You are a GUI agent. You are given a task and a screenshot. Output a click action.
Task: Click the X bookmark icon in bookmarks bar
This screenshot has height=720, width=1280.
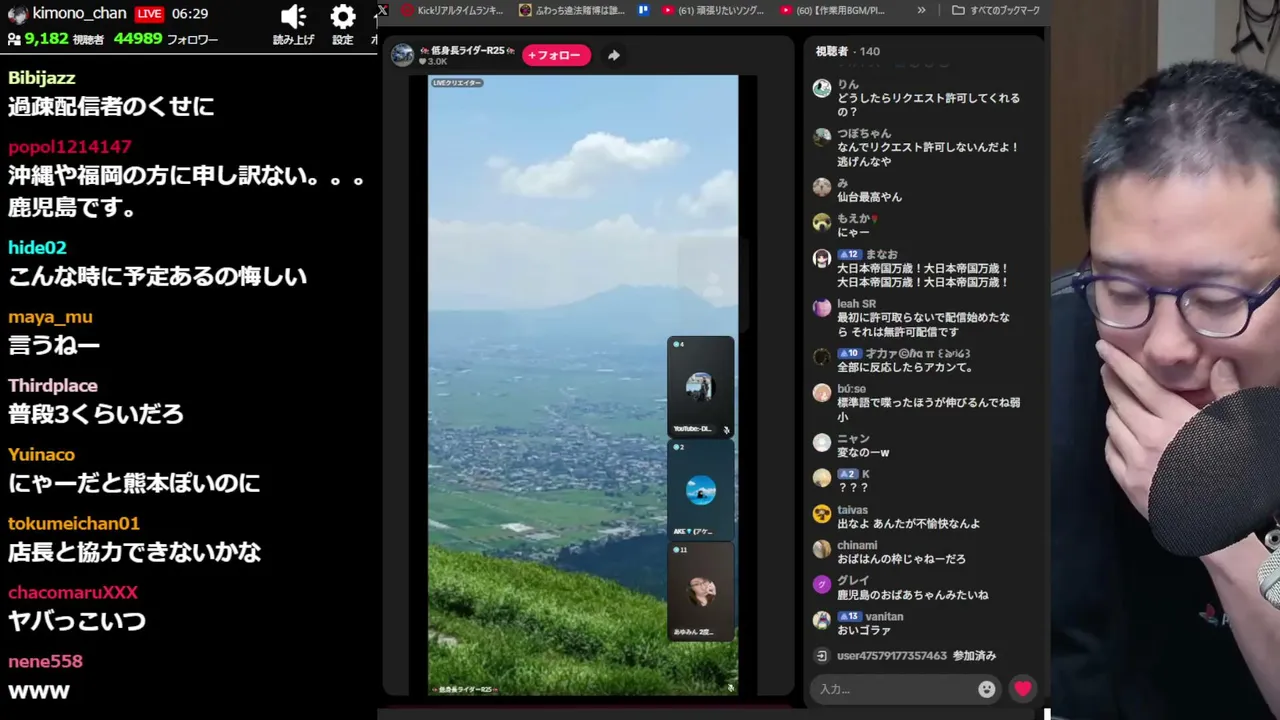[383, 10]
